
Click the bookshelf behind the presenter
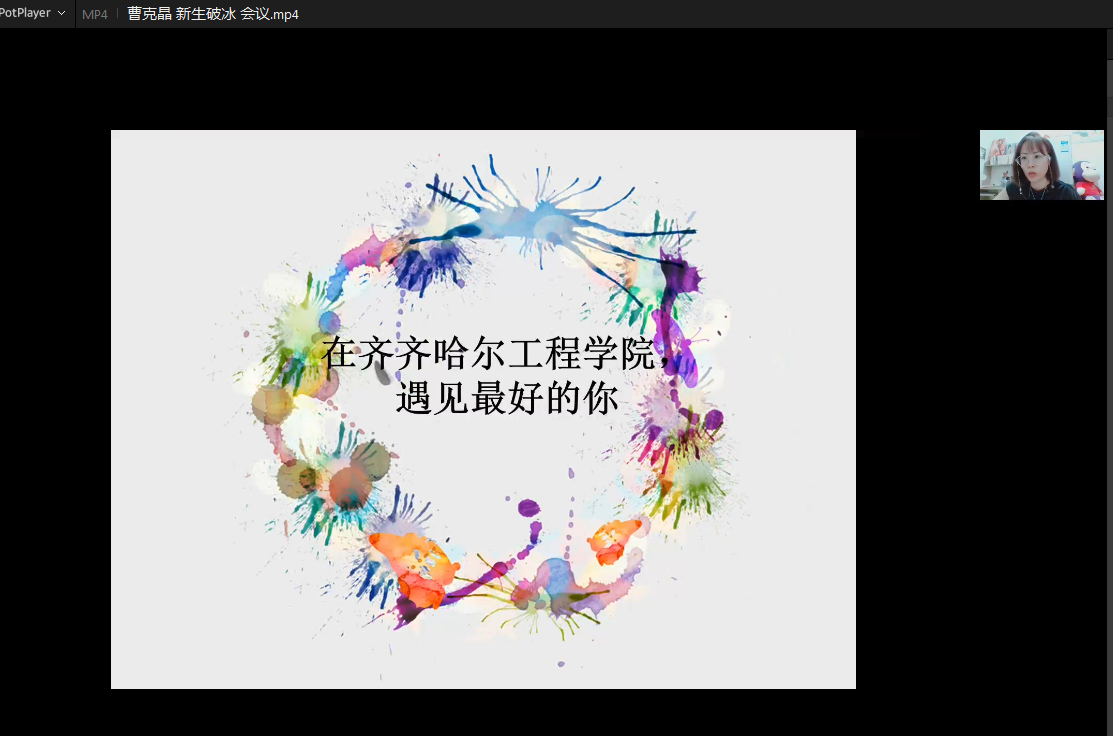coord(997,155)
